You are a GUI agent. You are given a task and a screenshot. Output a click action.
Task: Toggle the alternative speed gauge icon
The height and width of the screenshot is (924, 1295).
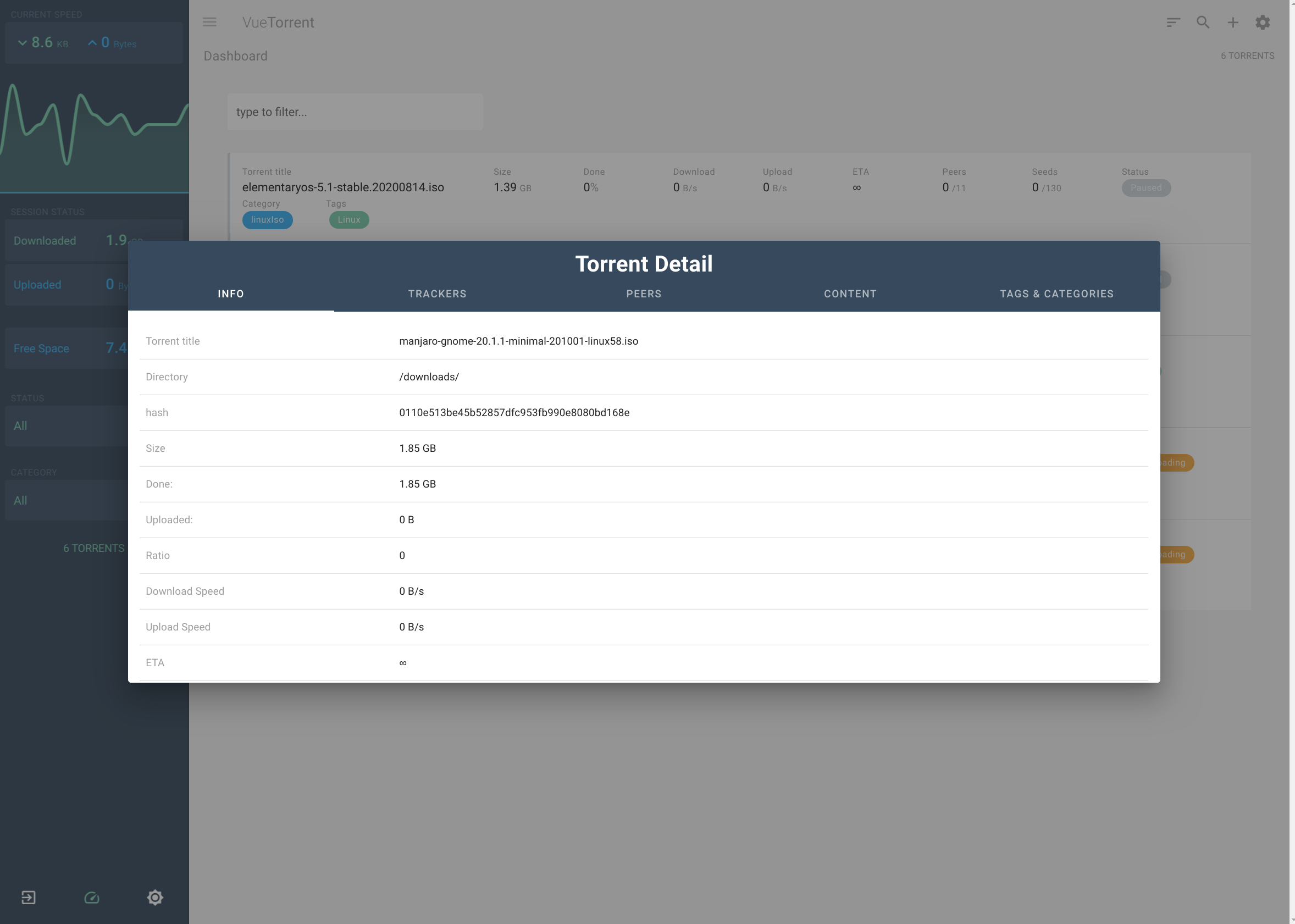(x=92, y=897)
